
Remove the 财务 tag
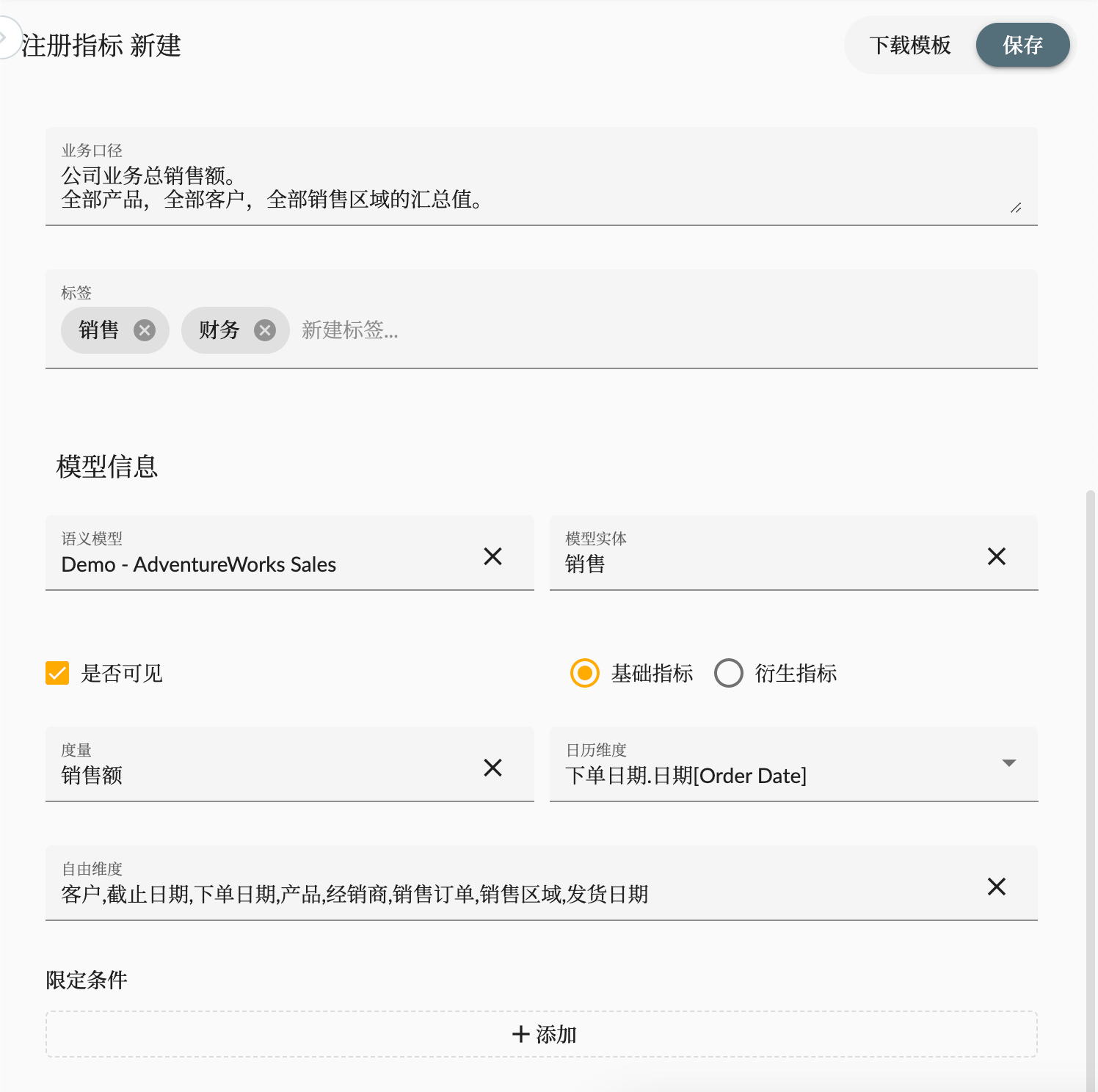[265, 330]
